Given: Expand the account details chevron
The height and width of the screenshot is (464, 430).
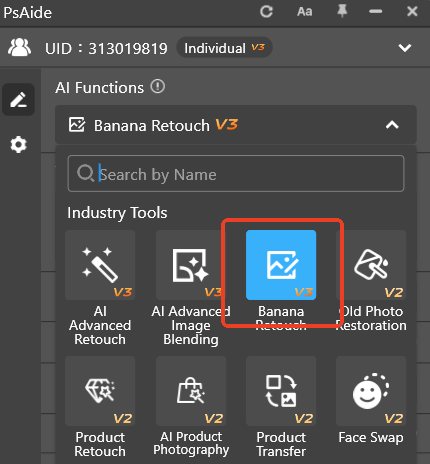Looking at the screenshot, I should pyautogui.click(x=405, y=48).
